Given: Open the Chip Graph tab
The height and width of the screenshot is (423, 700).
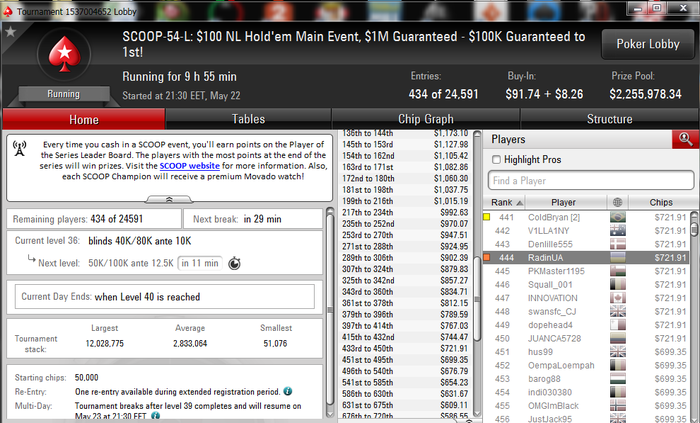Looking at the screenshot, I should pos(426,120).
